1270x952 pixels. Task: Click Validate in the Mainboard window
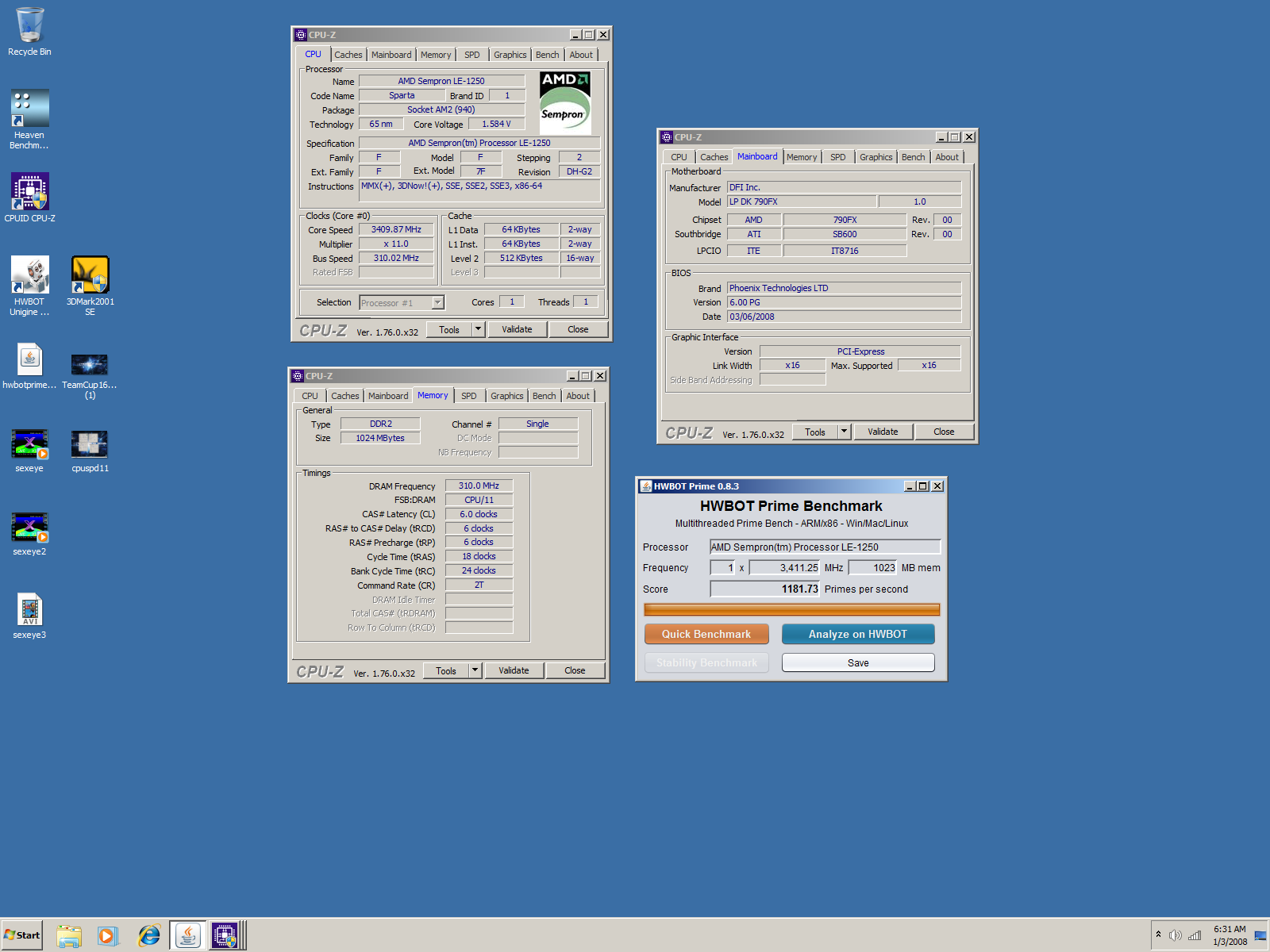click(883, 432)
